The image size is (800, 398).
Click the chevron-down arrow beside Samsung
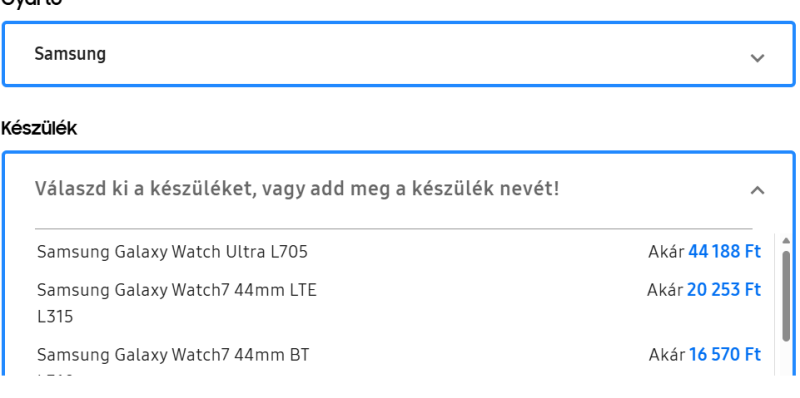(757, 58)
